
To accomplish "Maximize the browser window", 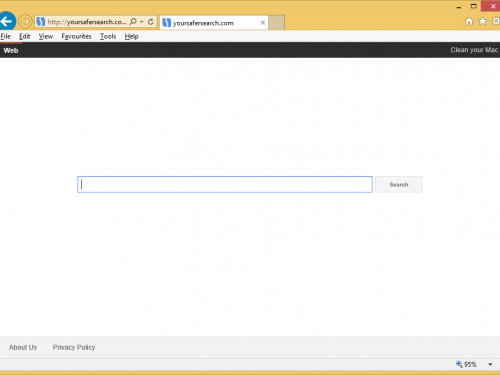I will click(474, 6).
